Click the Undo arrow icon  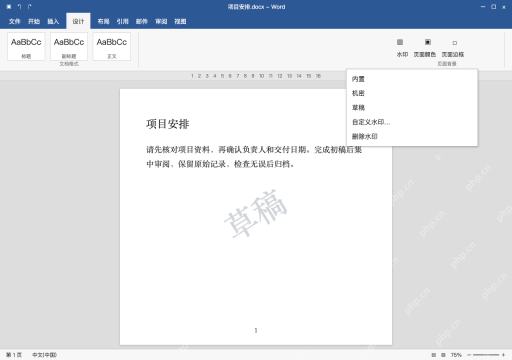19,7
